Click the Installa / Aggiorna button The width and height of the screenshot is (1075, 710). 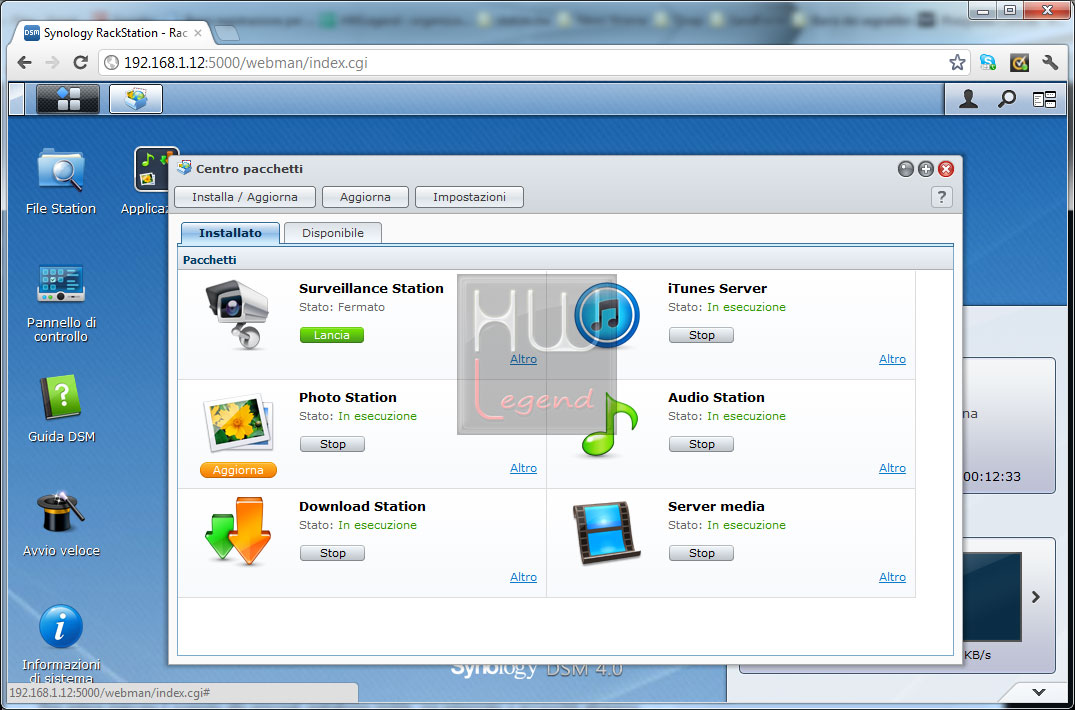pos(245,197)
